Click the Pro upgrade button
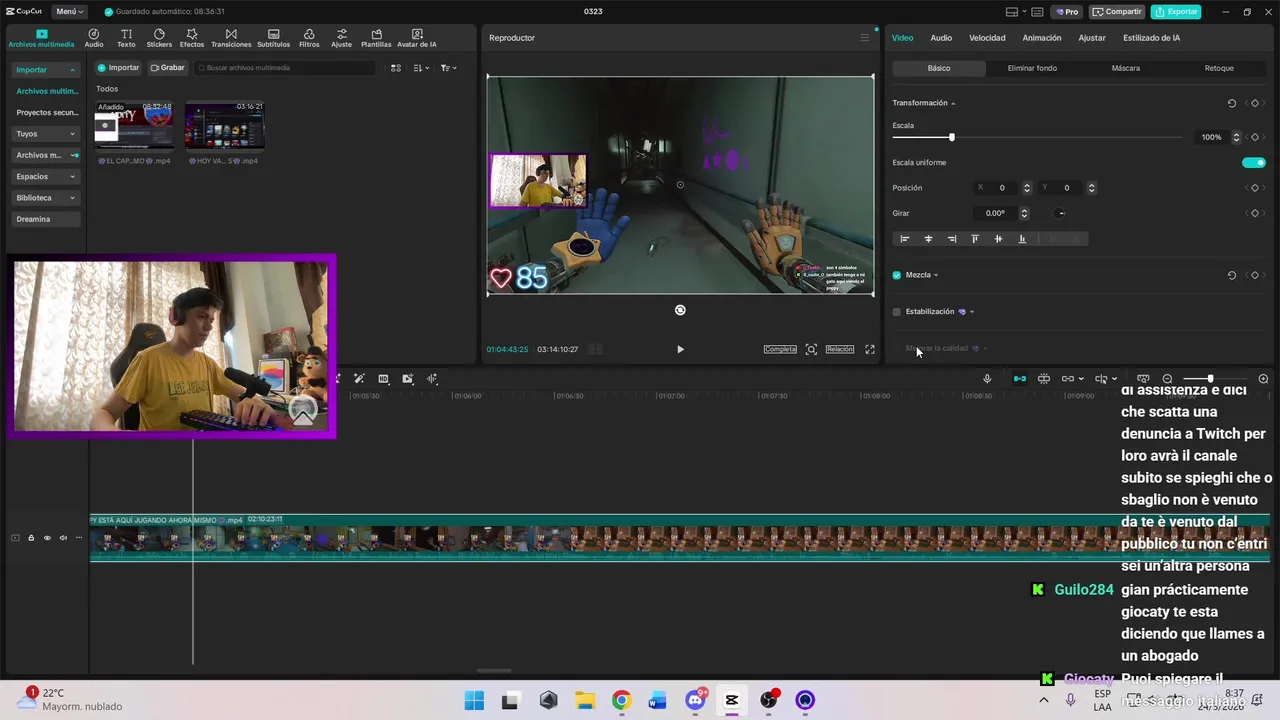 1067,12
